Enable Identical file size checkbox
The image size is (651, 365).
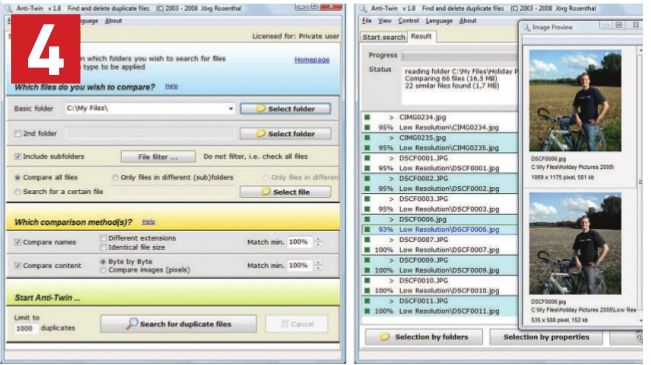click(103, 247)
